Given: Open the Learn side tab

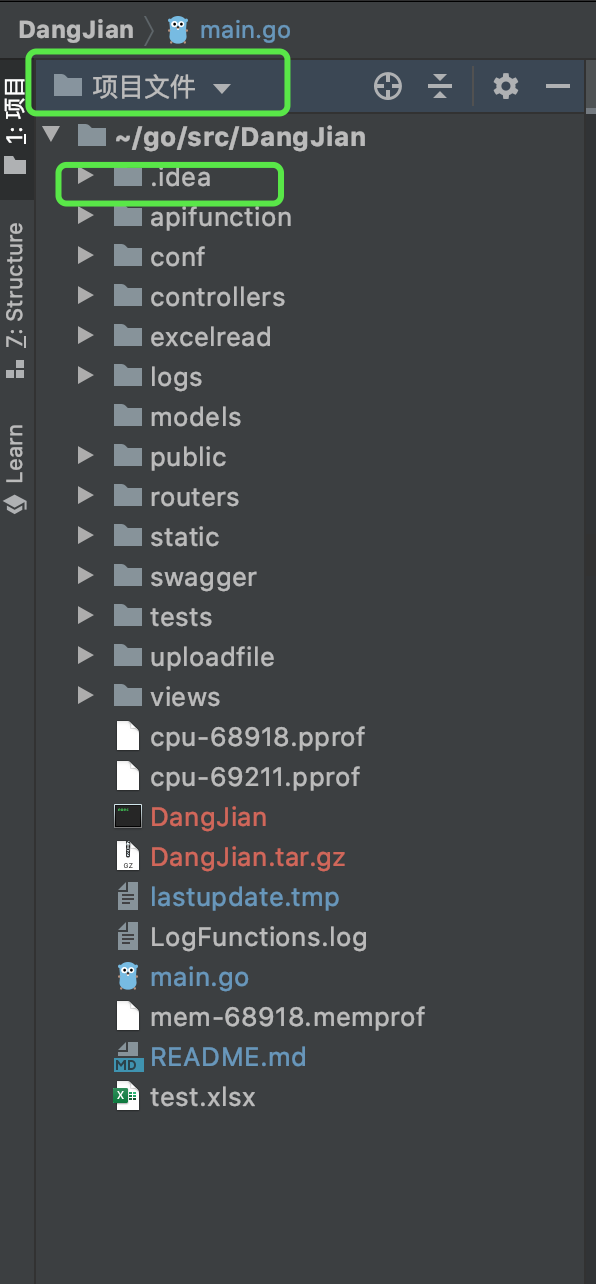Looking at the screenshot, I should tap(16, 468).
